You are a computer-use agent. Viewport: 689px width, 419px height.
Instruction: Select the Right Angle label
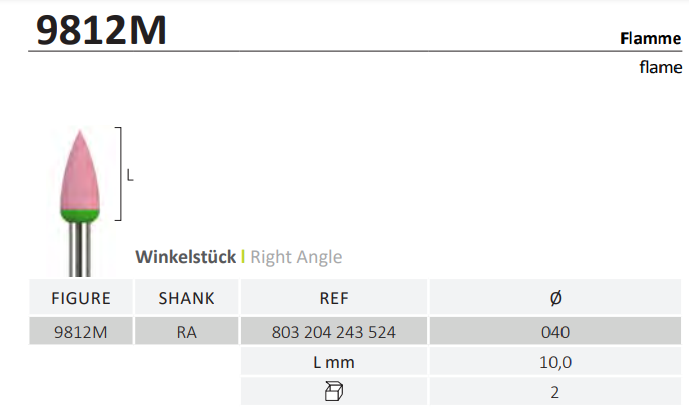point(296,257)
